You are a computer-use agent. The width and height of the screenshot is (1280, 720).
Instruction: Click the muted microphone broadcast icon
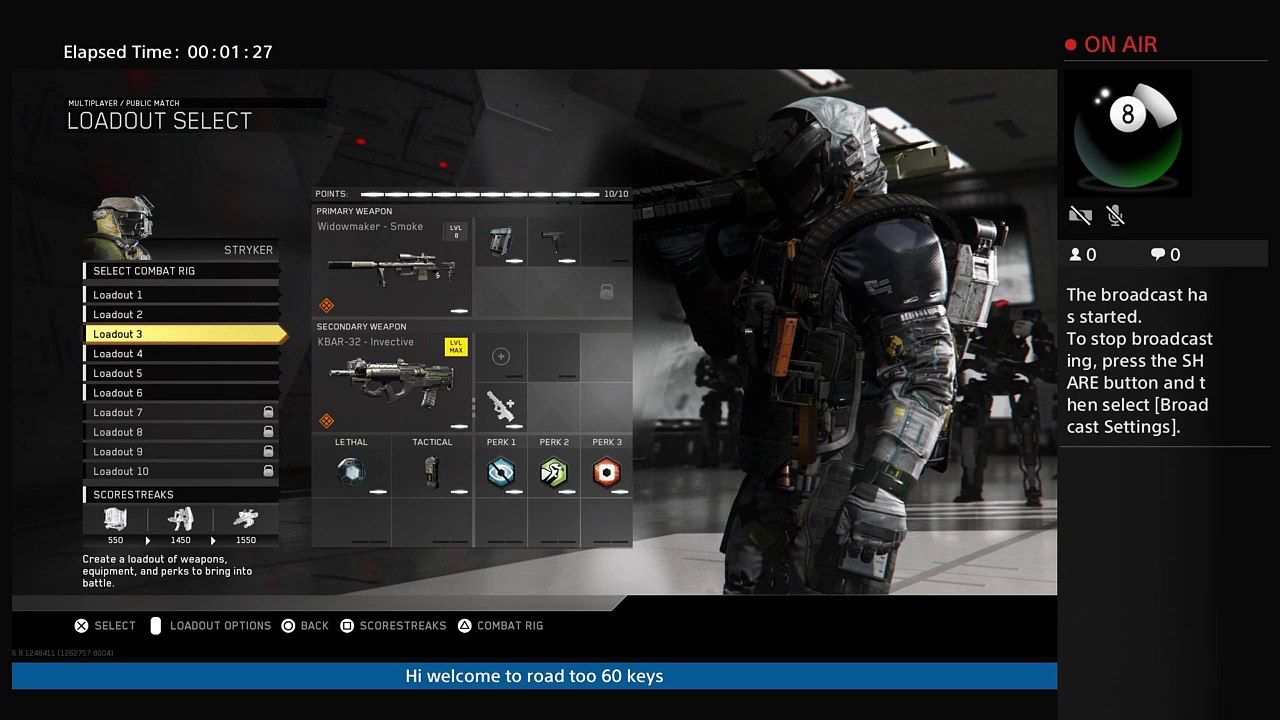coord(1116,215)
